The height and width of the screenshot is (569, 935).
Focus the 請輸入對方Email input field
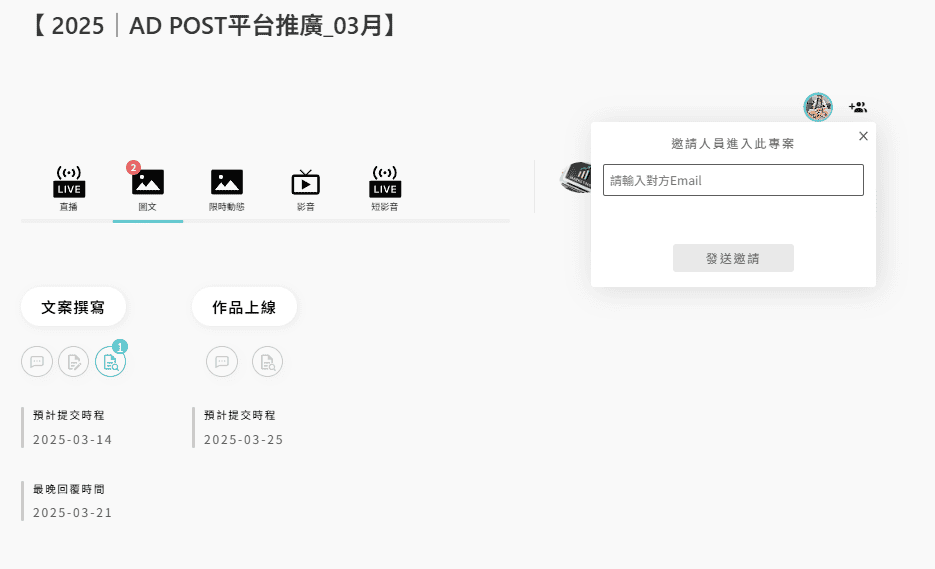coord(733,180)
